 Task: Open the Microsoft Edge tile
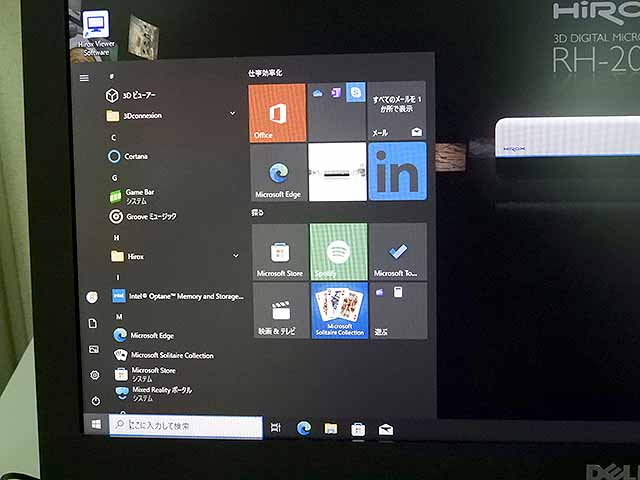[x=278, y=172]
